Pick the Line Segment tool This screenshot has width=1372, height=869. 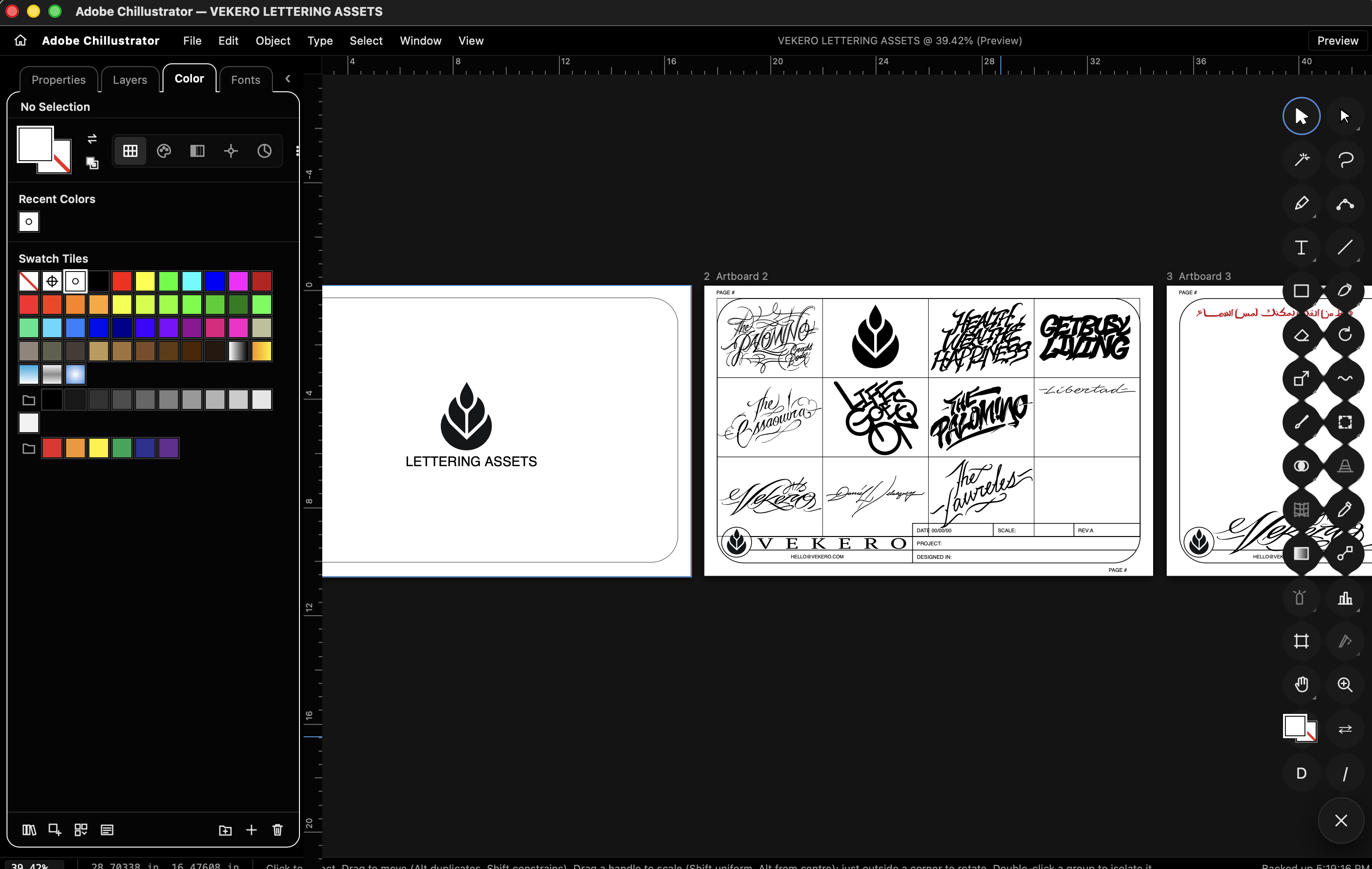(x=1345, y=247)
